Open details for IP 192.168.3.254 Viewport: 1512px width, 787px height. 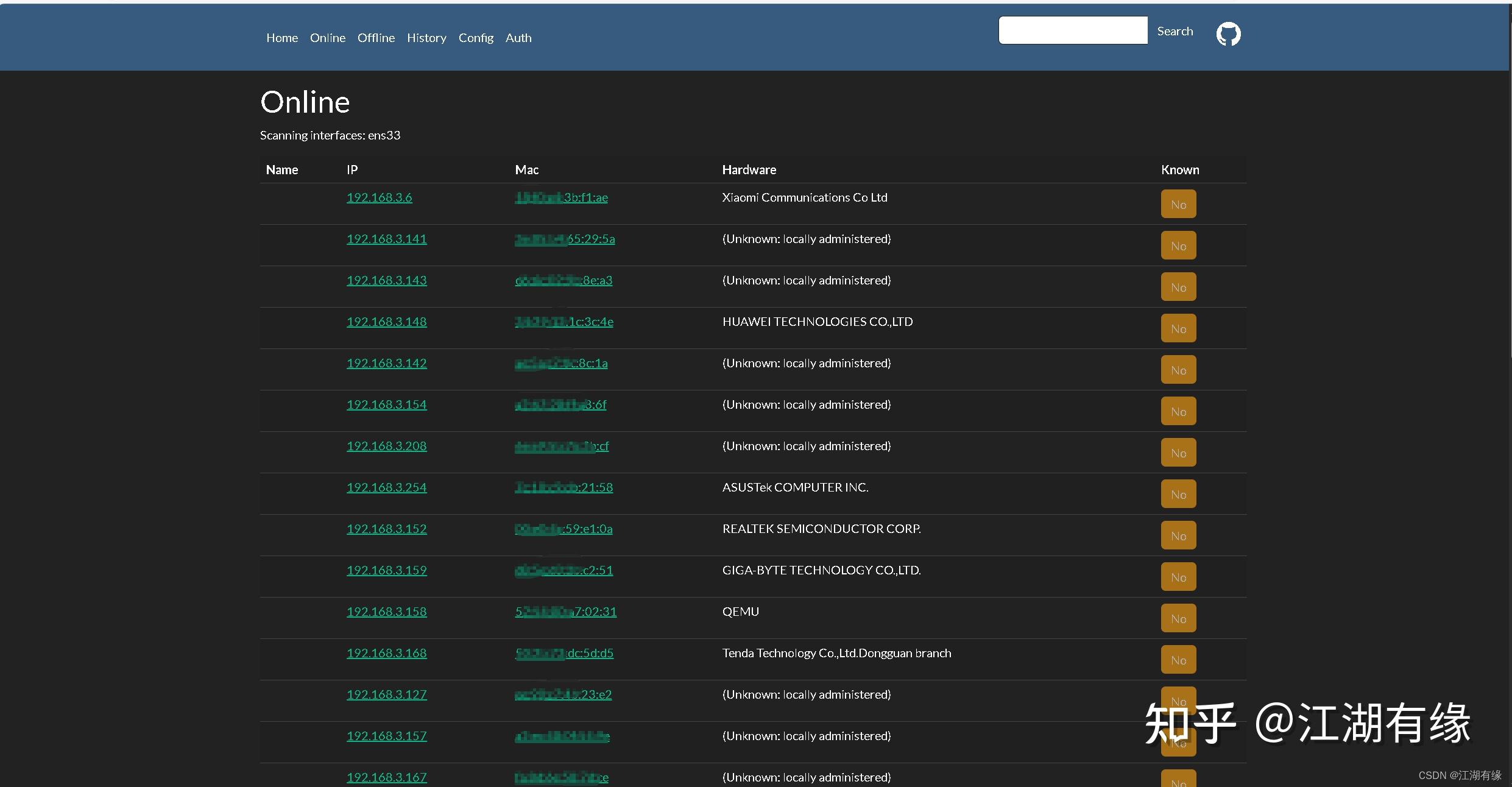(x=386, y=487)
